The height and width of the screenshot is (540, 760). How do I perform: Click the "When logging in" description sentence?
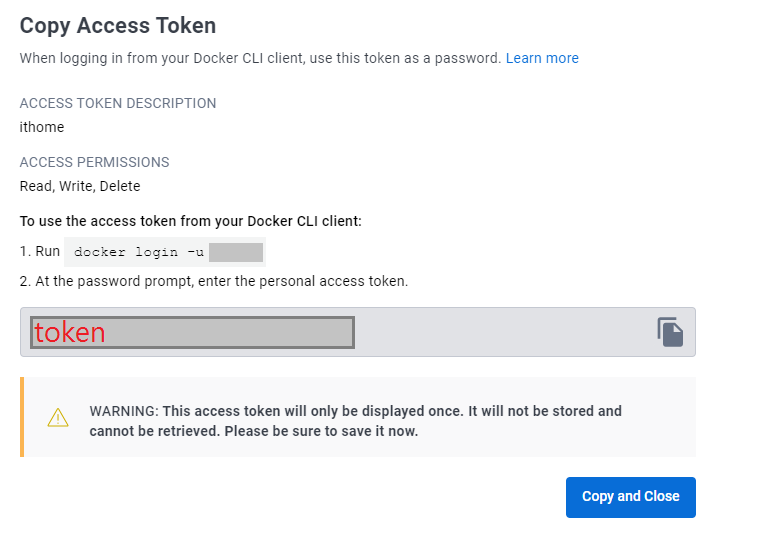click(x=260, y=58)
